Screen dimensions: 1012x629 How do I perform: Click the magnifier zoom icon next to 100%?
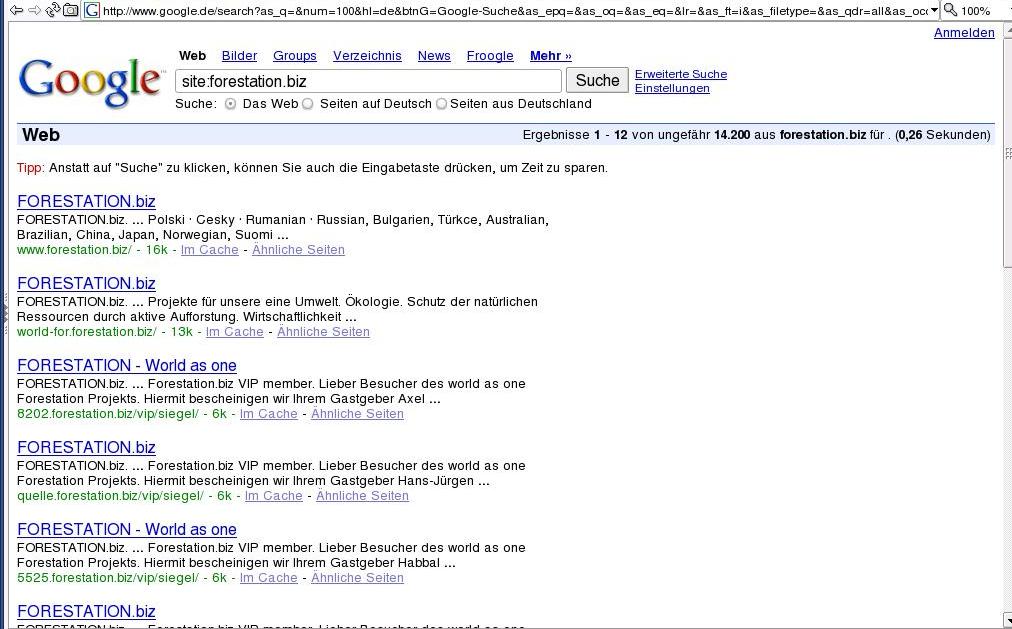950,10
